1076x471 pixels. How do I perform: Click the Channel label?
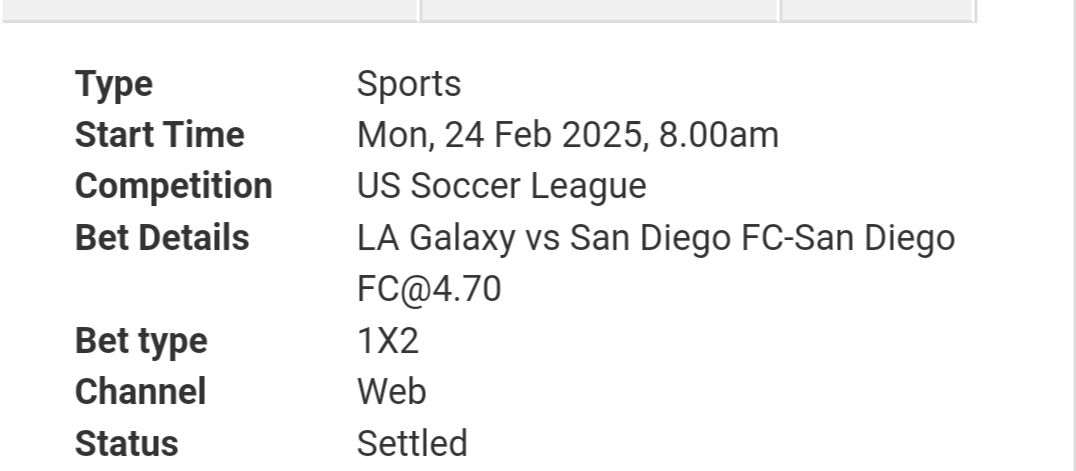[140, 392]
